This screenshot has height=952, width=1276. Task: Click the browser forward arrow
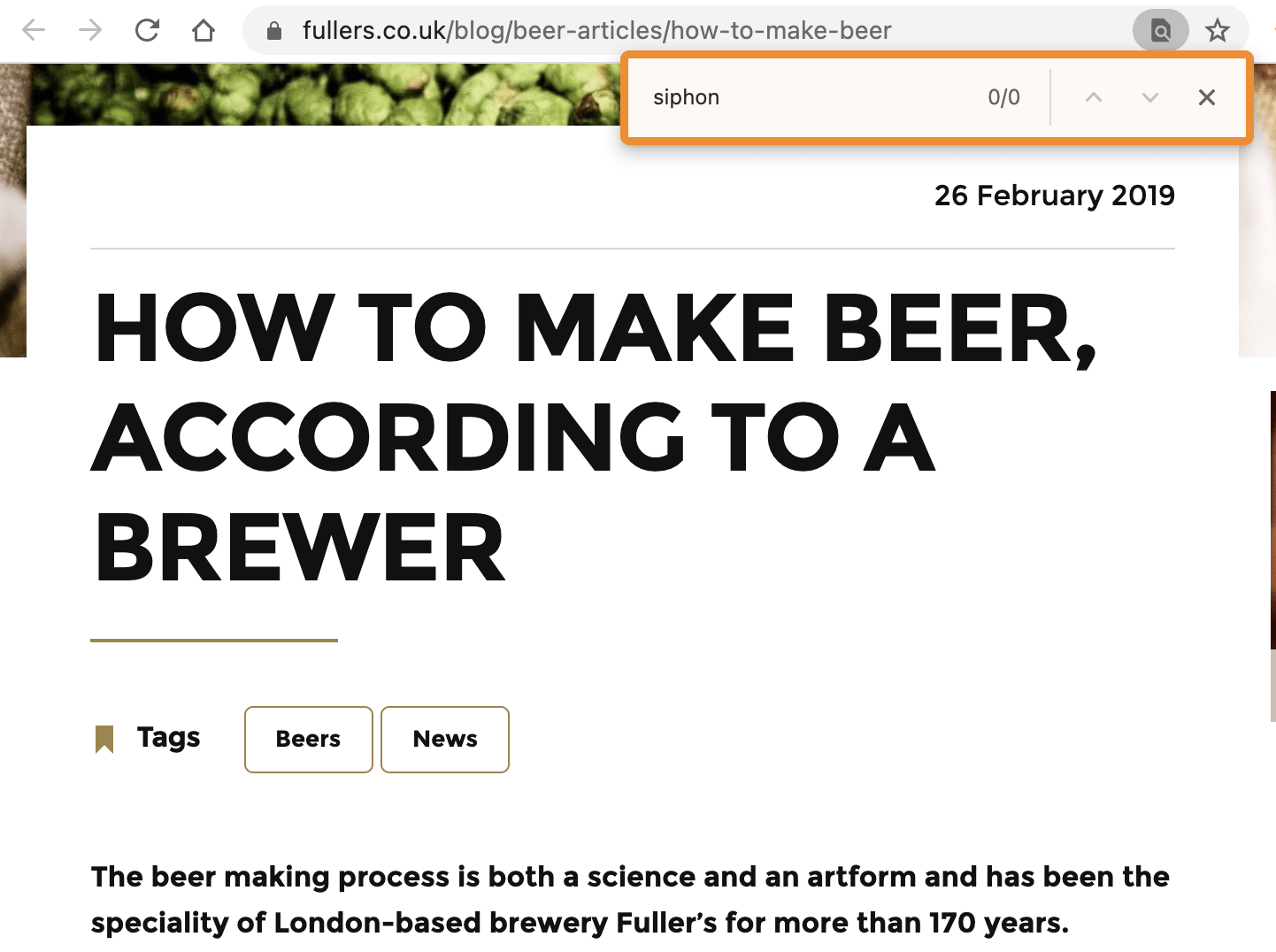pos(90,31)
